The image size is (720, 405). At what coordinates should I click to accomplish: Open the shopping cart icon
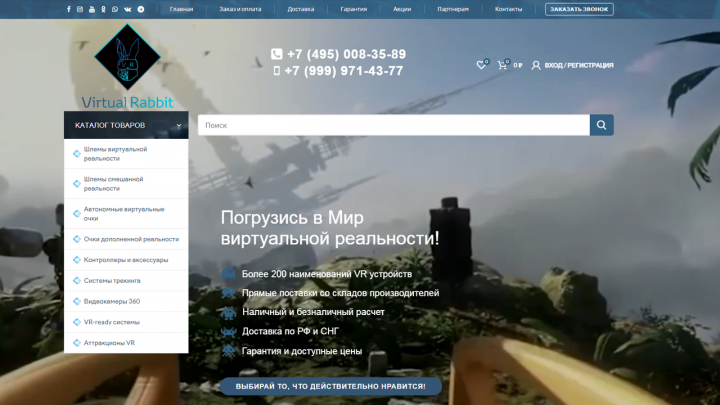pyautogui.click(x=502, y=65)
